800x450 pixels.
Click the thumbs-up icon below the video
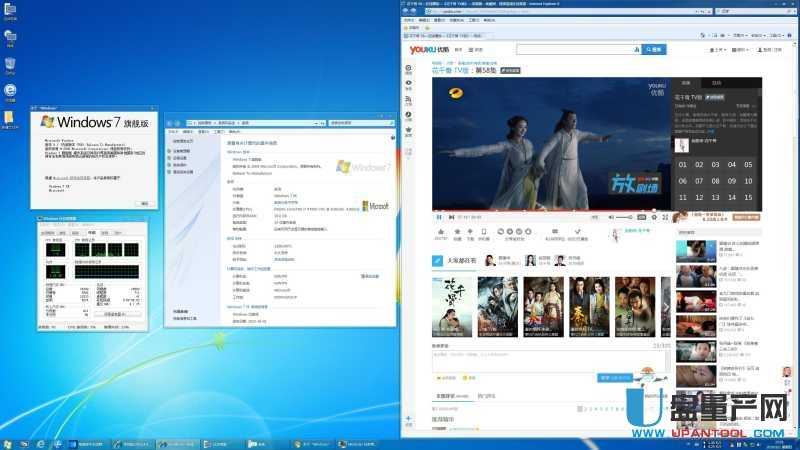[x=441, y=232]
